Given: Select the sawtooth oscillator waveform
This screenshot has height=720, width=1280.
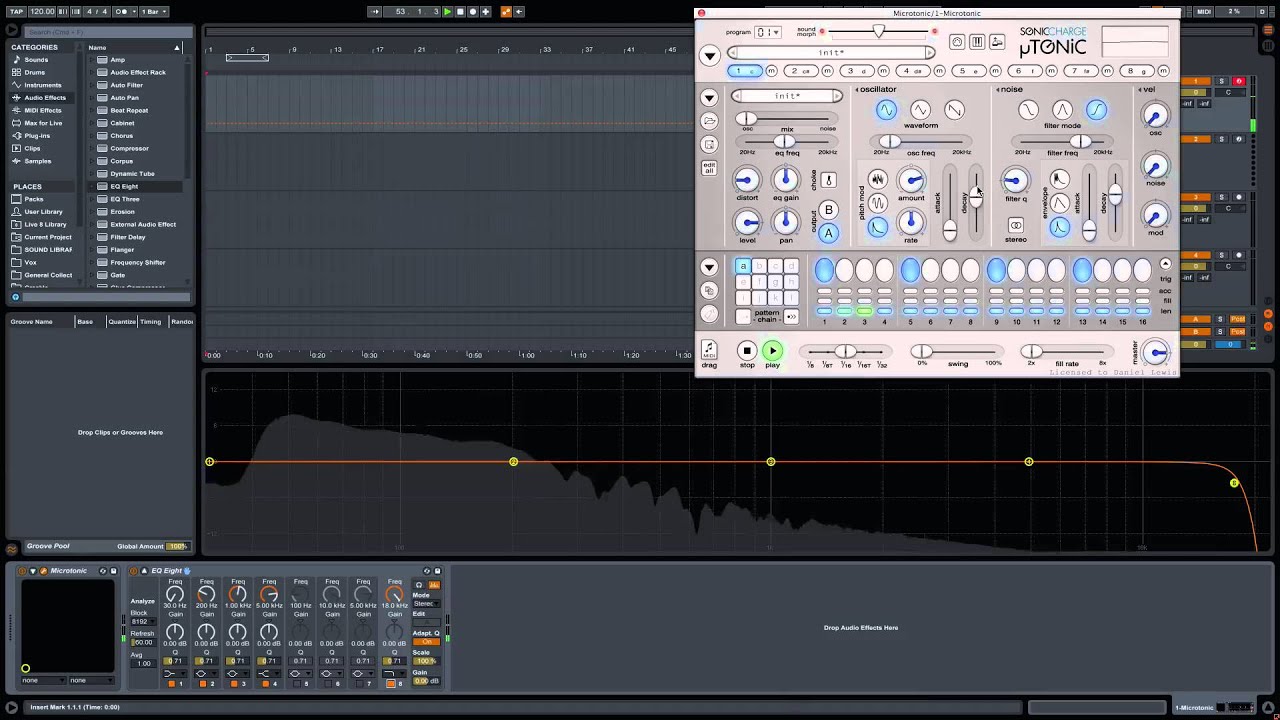Looking at the screenshot, I should 954,109.
